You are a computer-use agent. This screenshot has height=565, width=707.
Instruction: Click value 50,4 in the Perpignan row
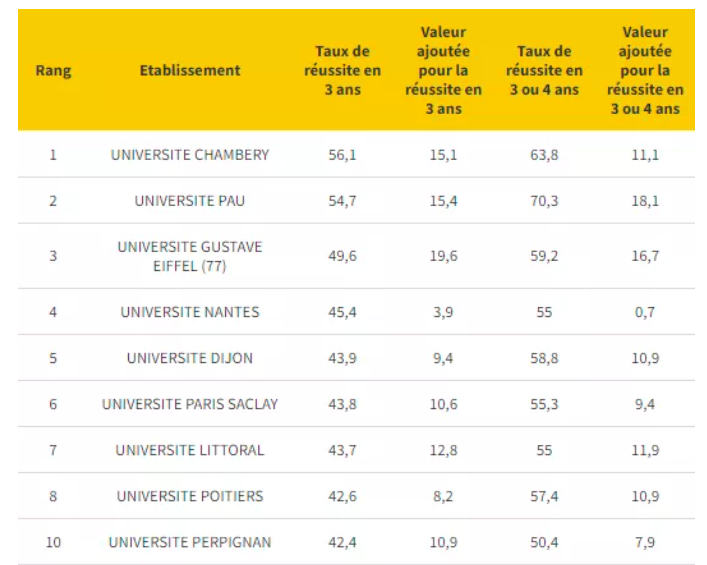coord(544,542)
